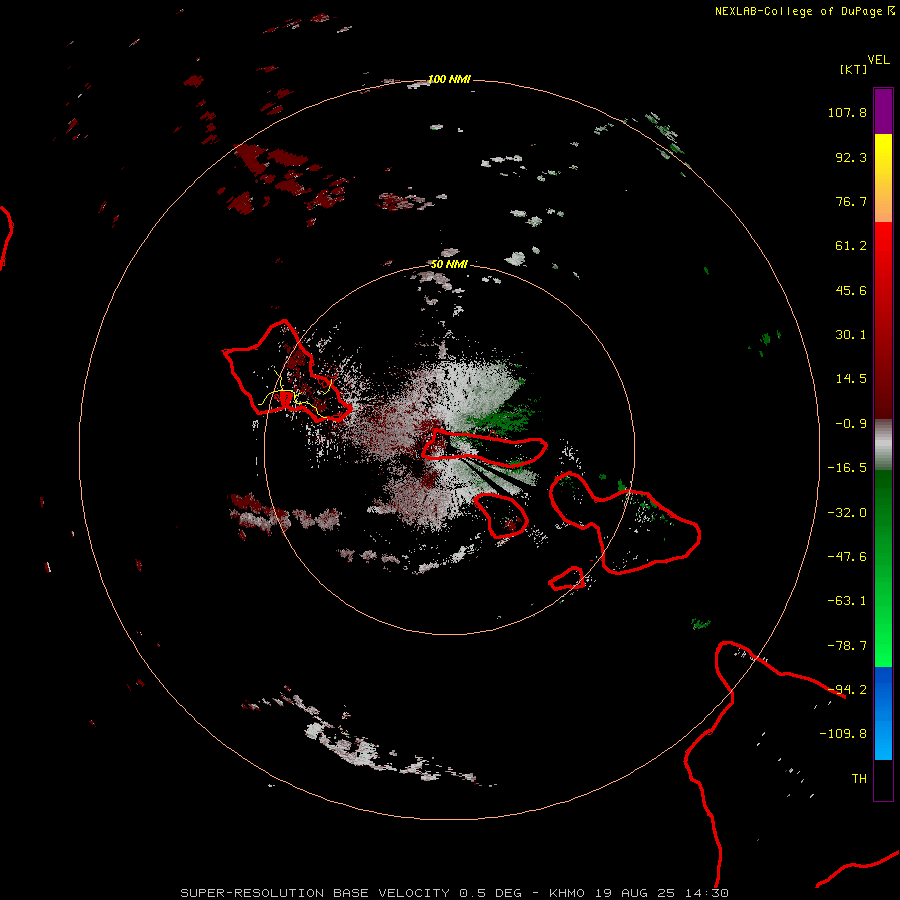This screenshot has height=900, width=900.
Task: Pick the black TH segment of the color bar
Action: (883, 779)
